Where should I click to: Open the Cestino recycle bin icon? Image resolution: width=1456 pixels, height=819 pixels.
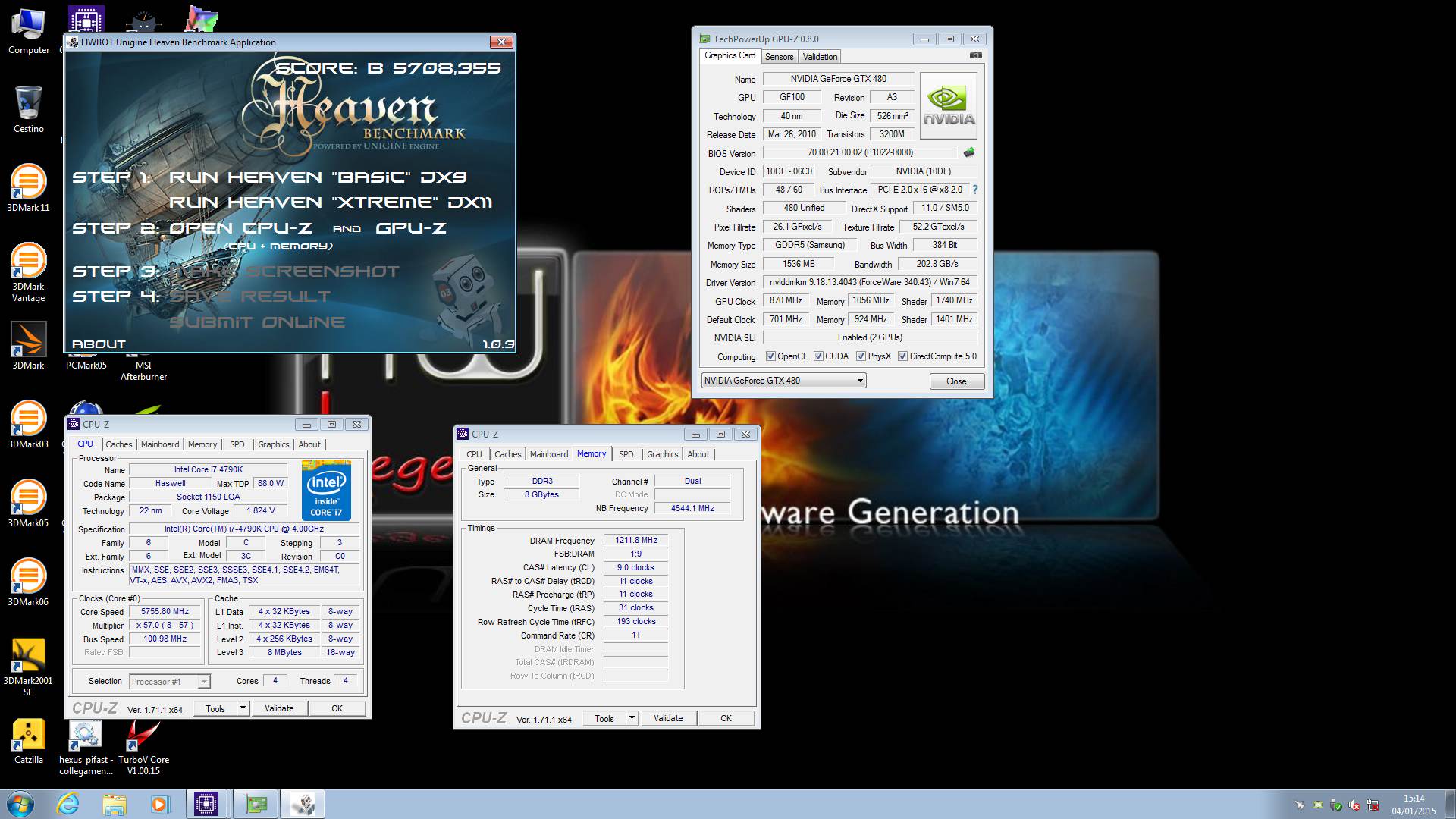point(29,109)
